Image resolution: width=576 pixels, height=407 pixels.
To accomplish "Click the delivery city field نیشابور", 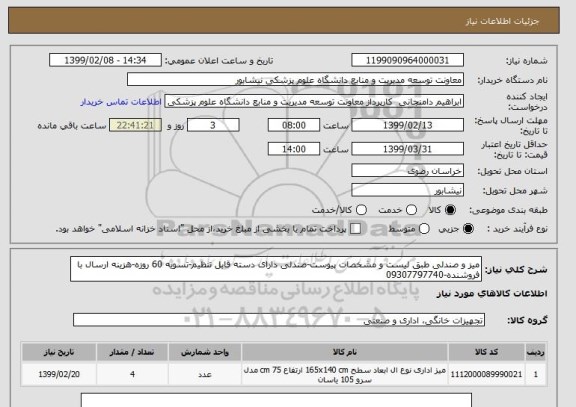I will click(407, 190).
